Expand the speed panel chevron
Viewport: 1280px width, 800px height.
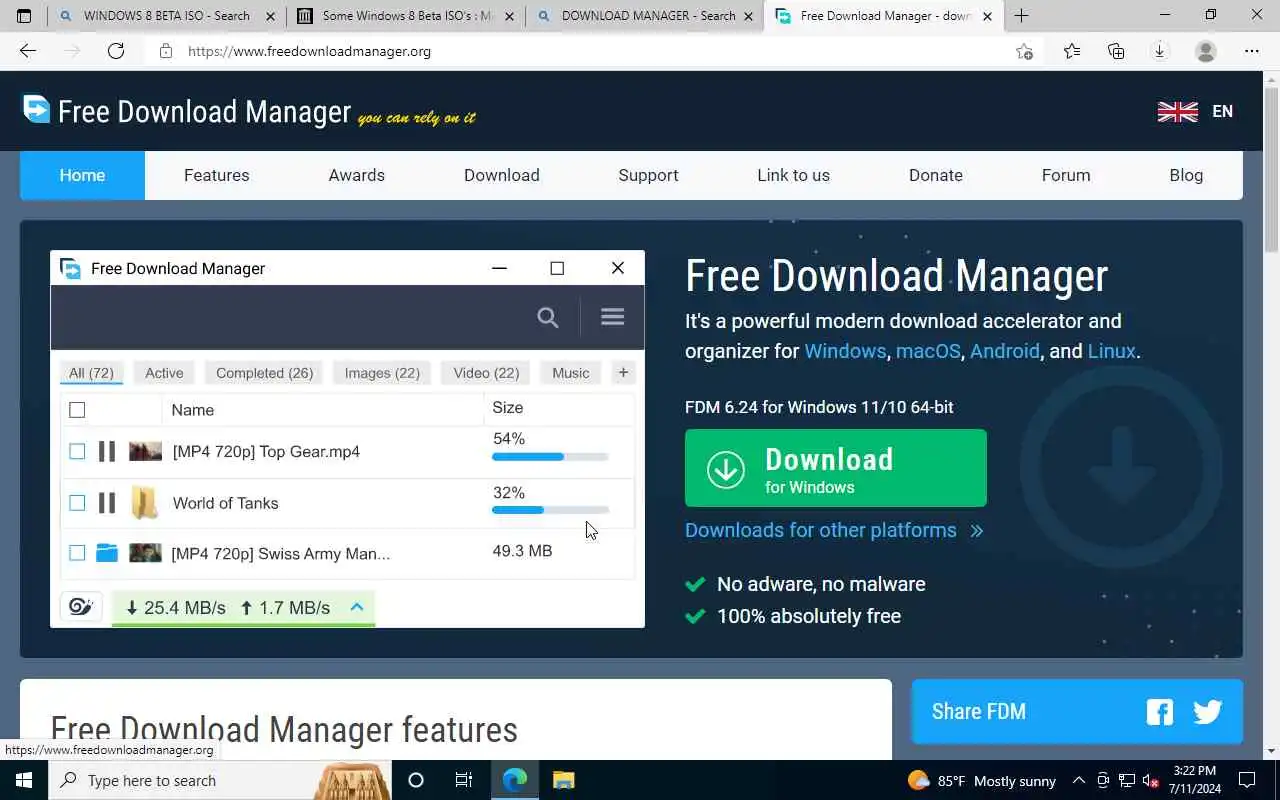tap(357, 607)
